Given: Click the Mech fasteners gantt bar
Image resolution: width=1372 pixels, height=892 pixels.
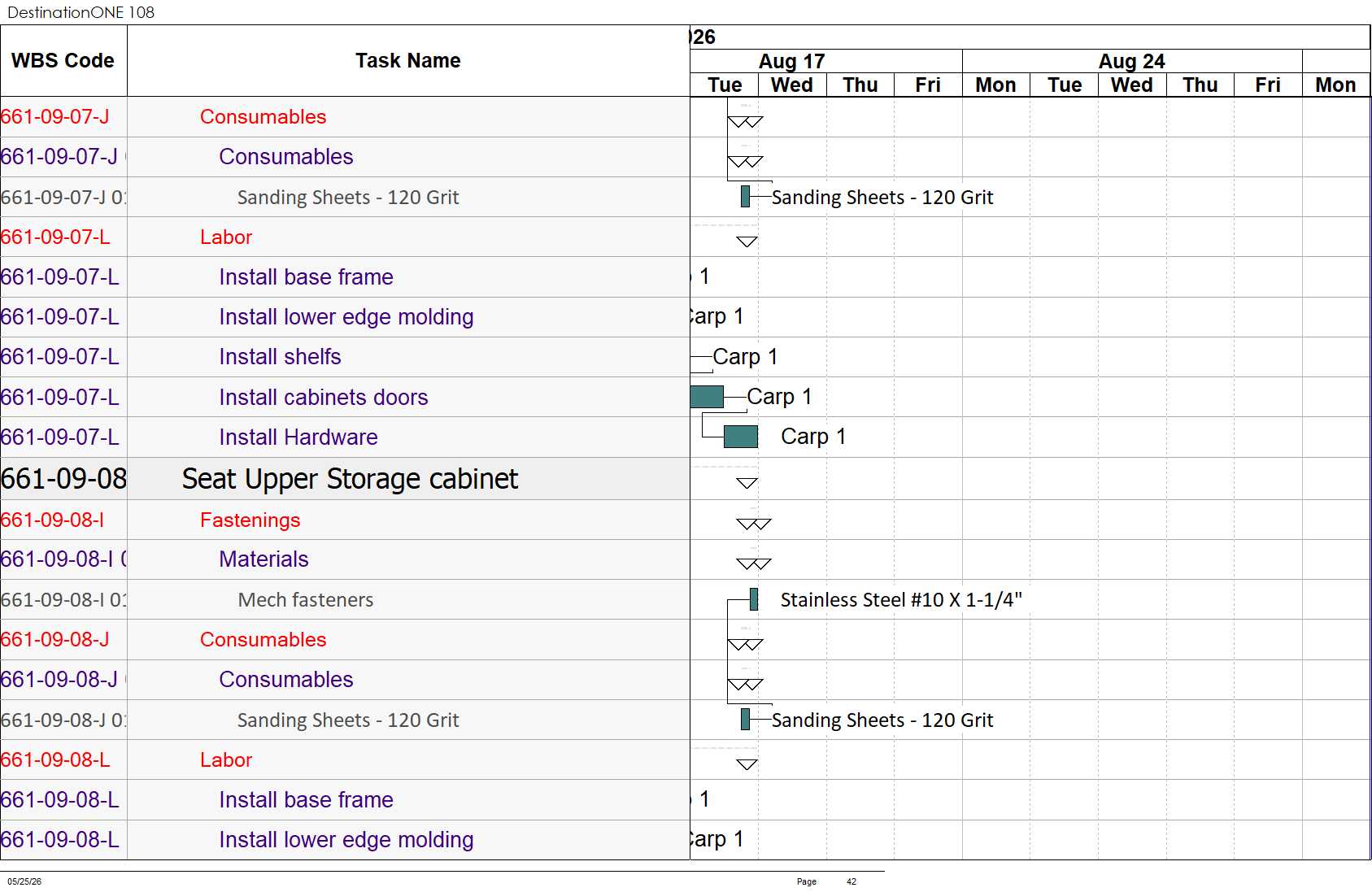Looking at the screenshot, I should pos(754,599).
